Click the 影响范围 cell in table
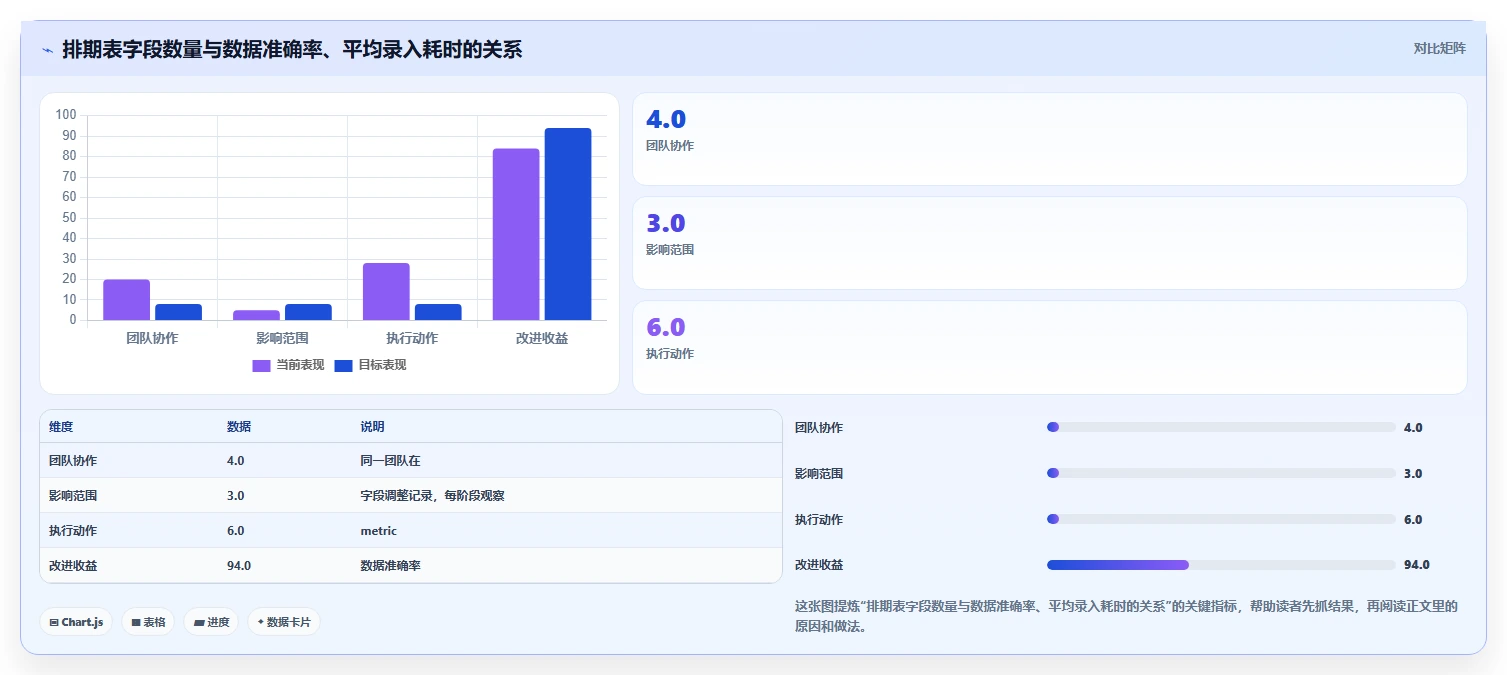Image resolution: width=1507 pixels, height=675 pixels. coord(73,496)
